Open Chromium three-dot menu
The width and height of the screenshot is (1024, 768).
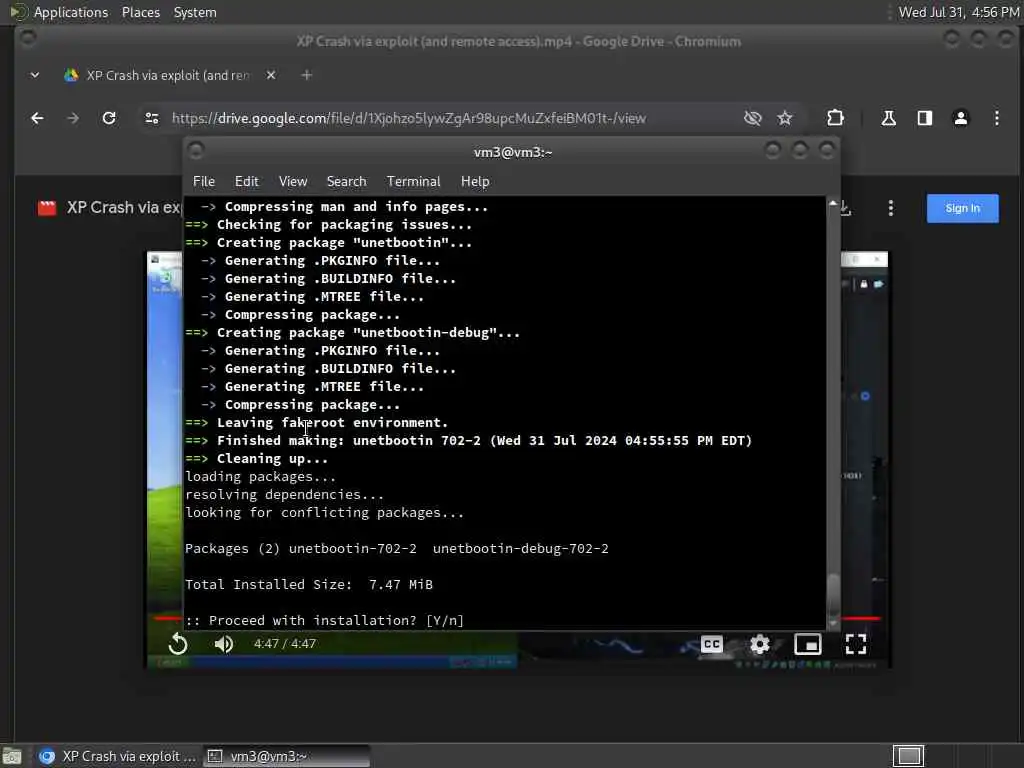(x=997, y=118)
